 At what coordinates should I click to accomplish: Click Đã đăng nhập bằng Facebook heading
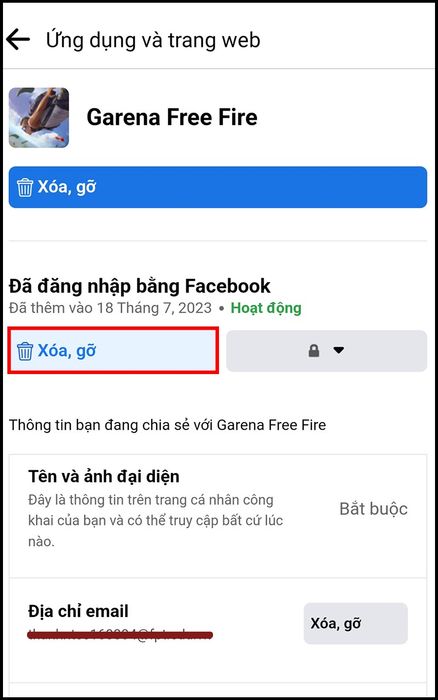pos(140,286)
